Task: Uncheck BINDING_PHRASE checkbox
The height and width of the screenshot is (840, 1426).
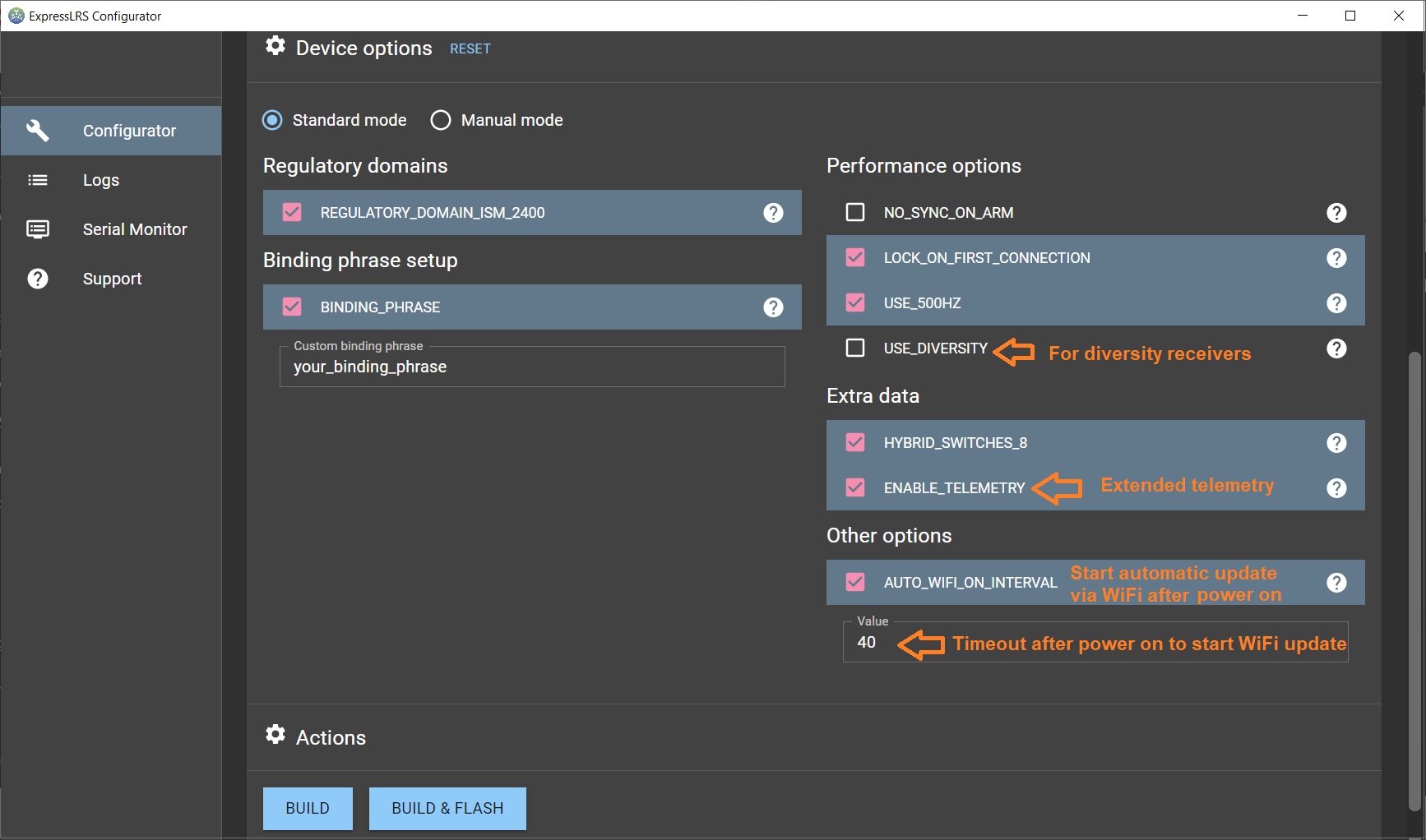Action: pos(292,307)
